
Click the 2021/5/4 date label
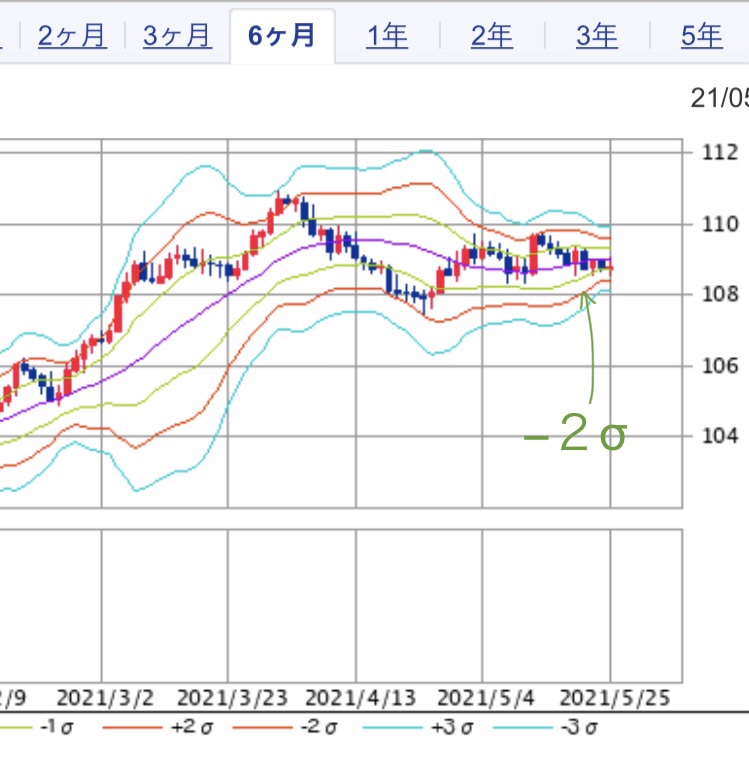point(486,698)
